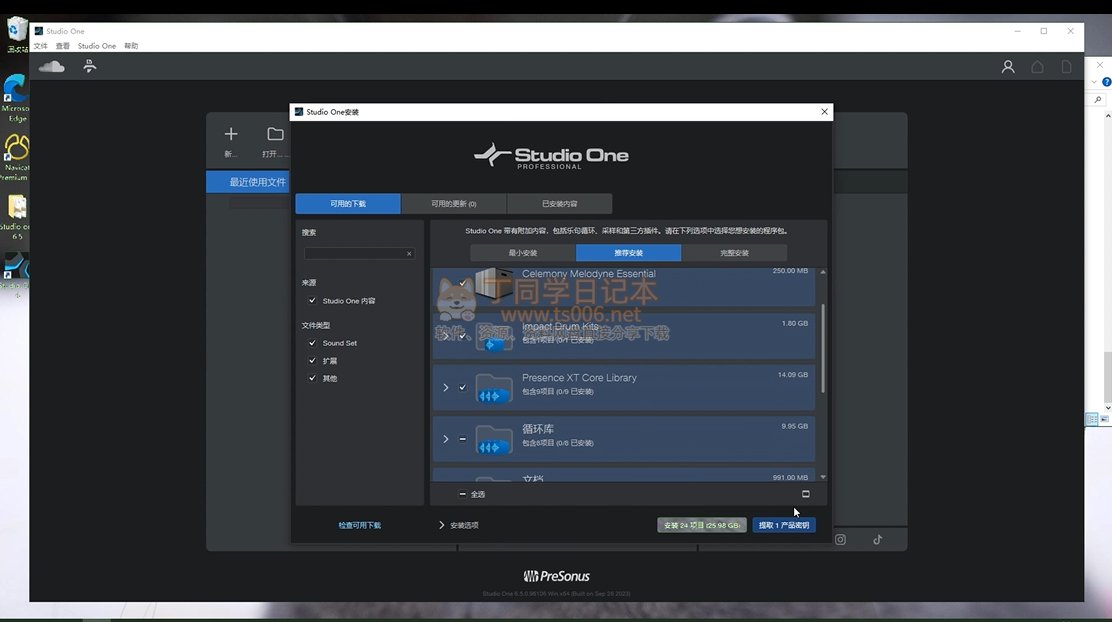Switch to the 已安装内容 tab
Image resolution: width=1112 pixels, height=622 pixels.
tap(559, 204)
